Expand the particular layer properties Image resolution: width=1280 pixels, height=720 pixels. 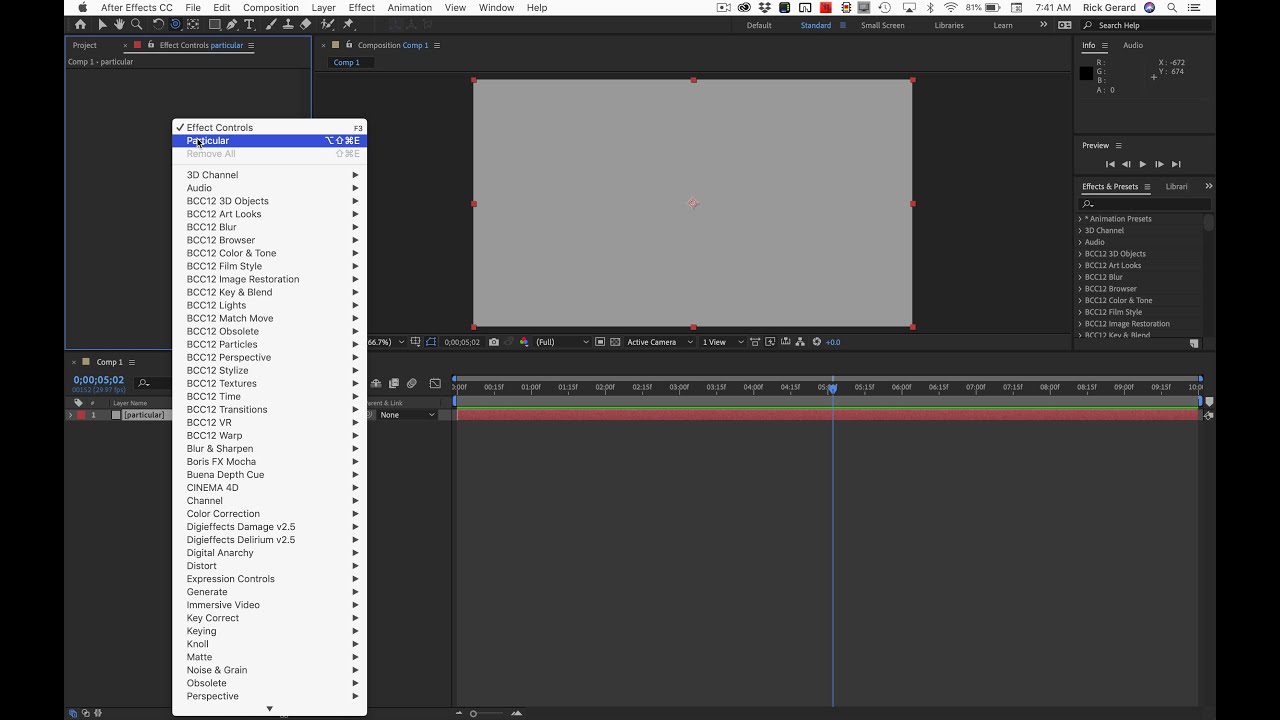(70, 415)
